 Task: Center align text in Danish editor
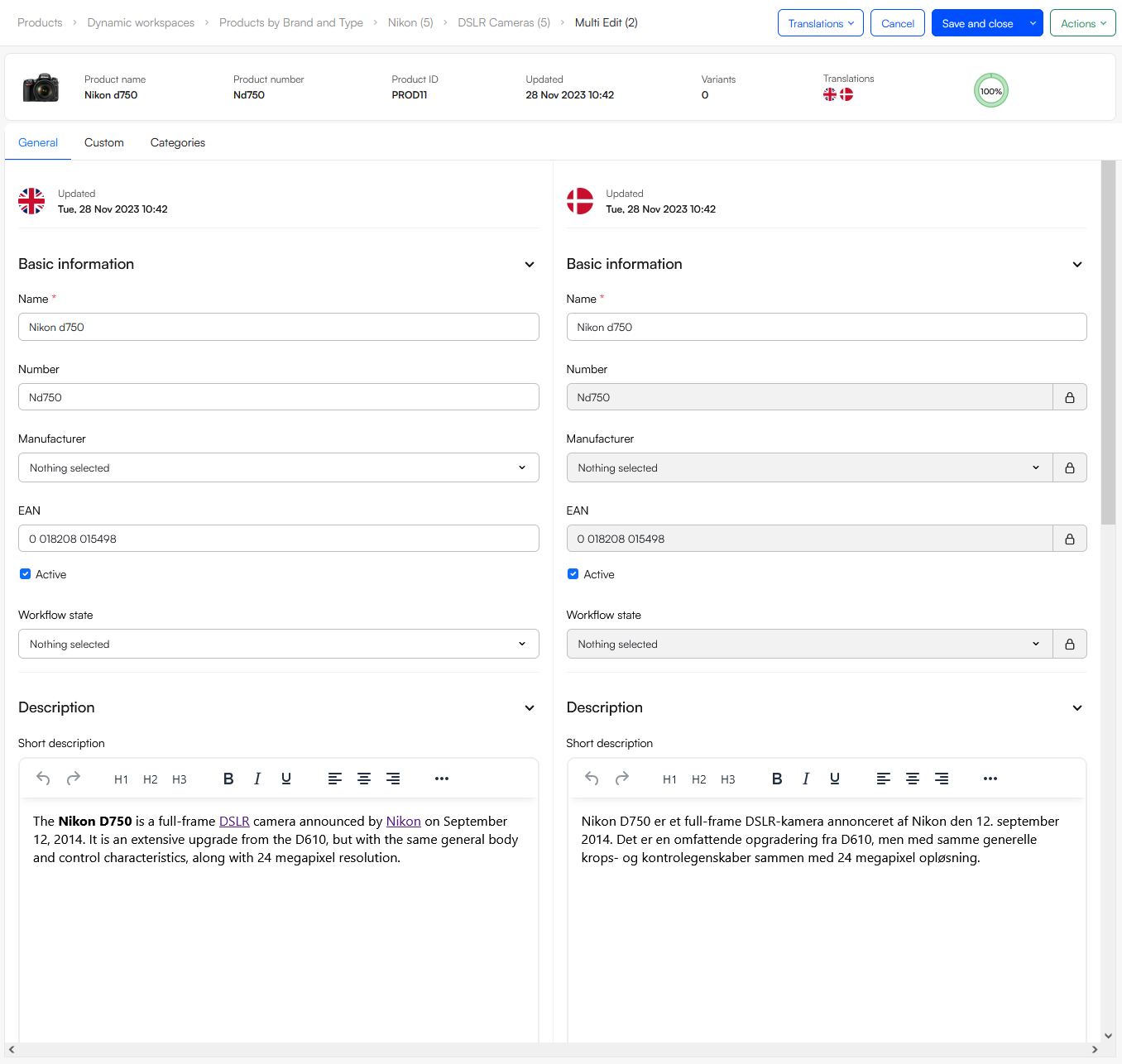tap(913, 779)
